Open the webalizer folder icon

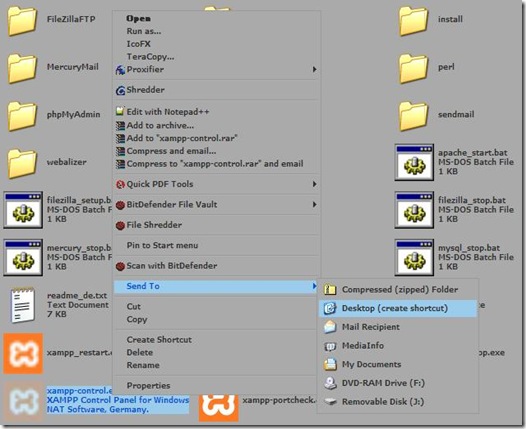(x=22, y=163)
